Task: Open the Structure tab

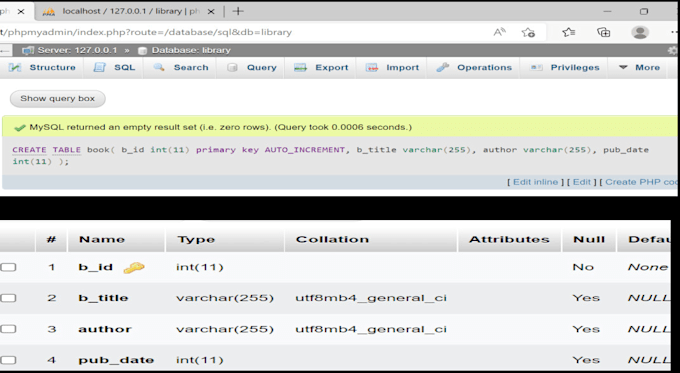Action: point(42,68)
